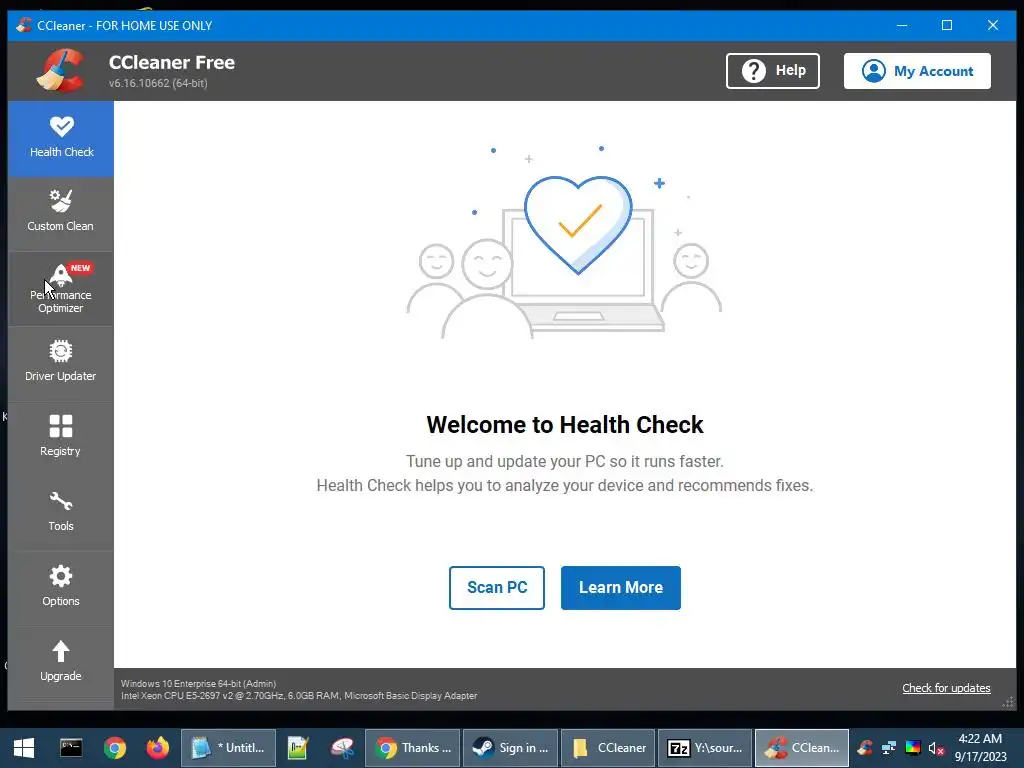The height and width of the screenshot is (768, 1024).
Task: Open the taskbar clock showing 4:22 AM
Action: click(x=981, y=748)
